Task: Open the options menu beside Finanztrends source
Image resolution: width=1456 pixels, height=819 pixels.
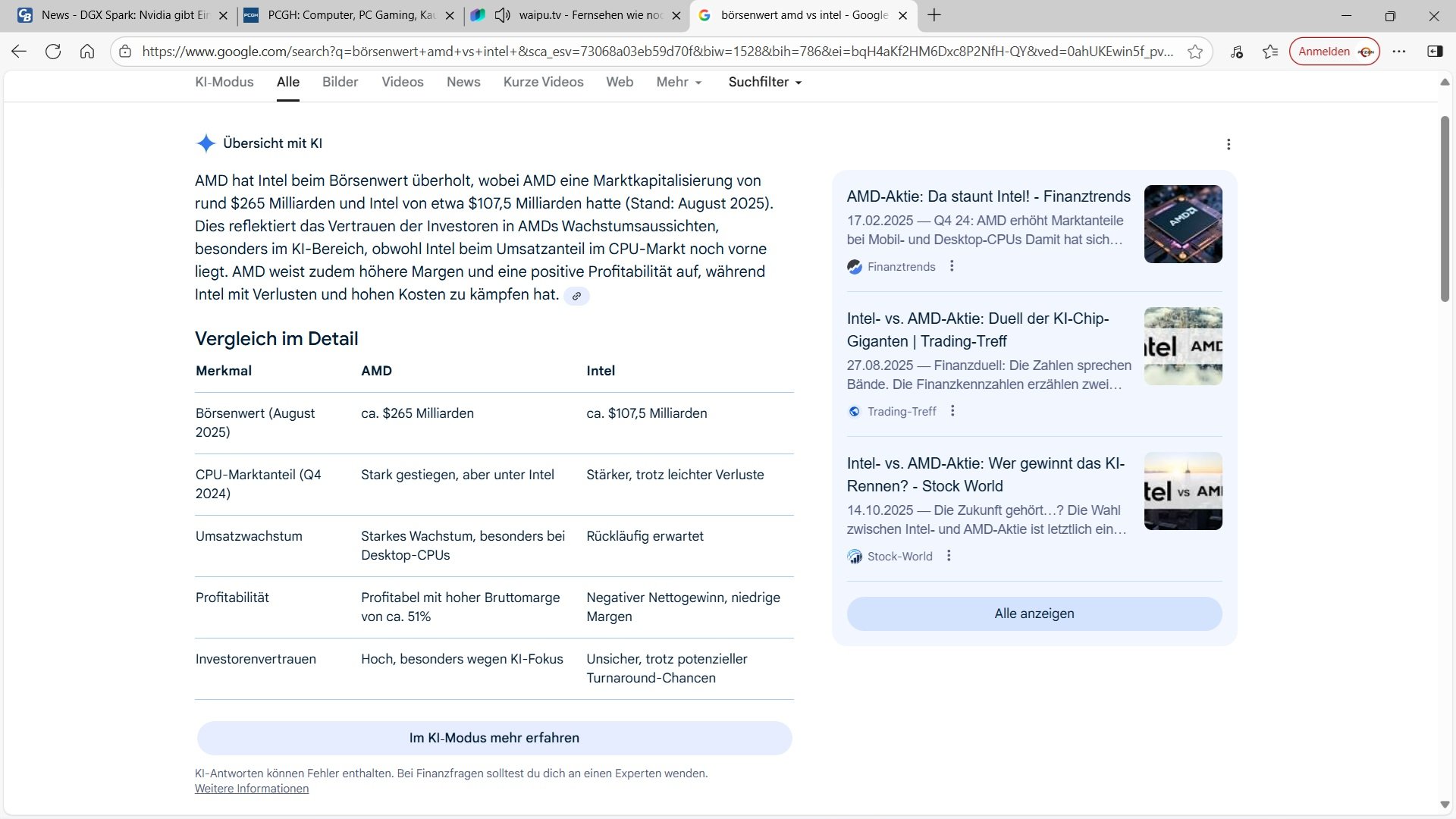Action: point(952,266)
